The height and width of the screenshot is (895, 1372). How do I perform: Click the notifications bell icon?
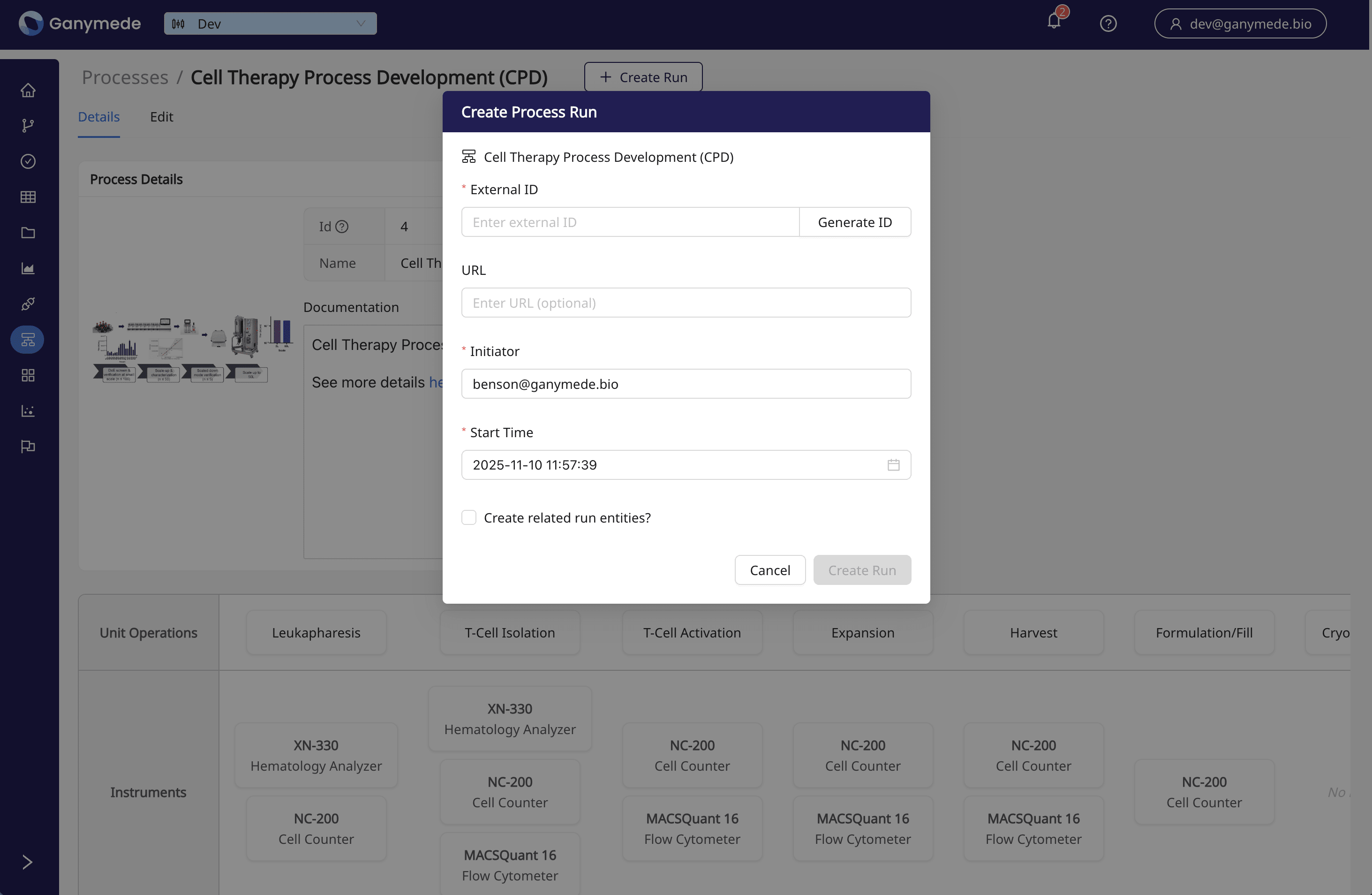1054,22
